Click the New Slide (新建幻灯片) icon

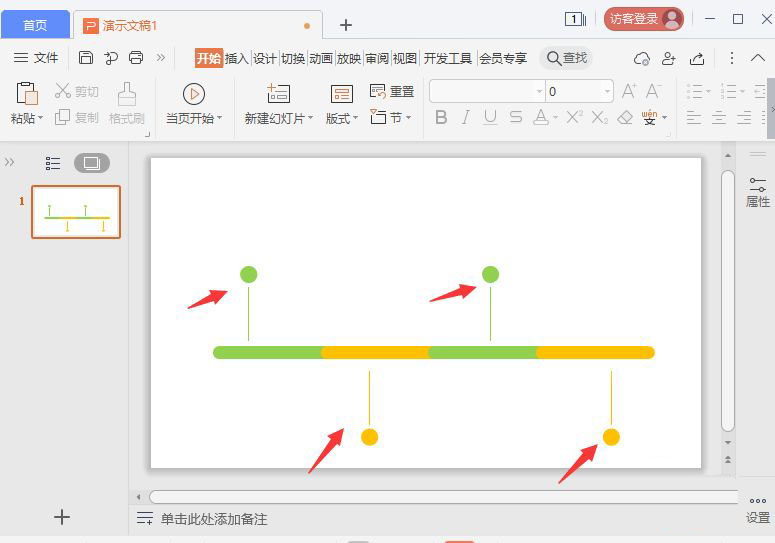tap(278, 94)
